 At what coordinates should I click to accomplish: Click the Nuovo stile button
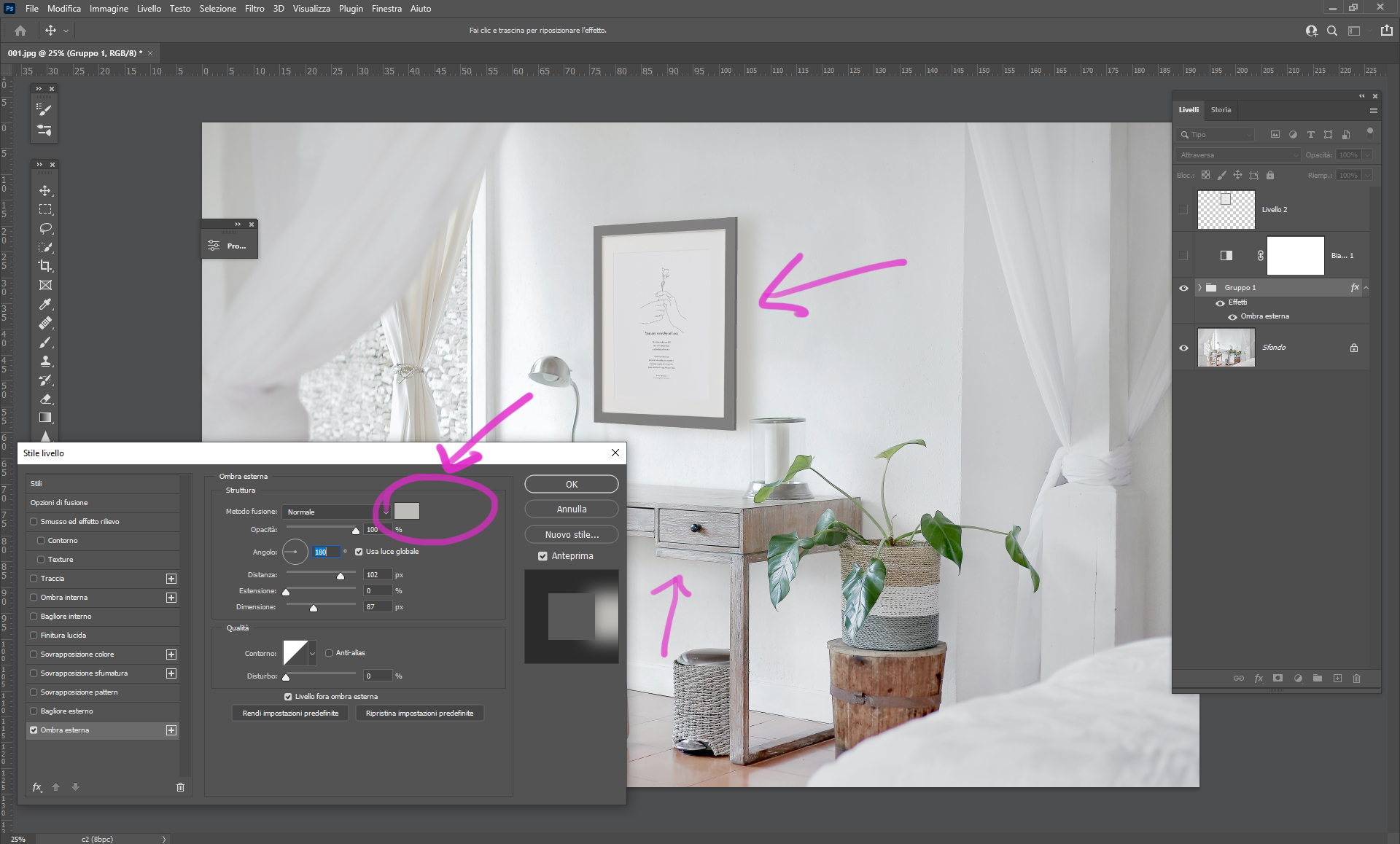tap(571, 534)
